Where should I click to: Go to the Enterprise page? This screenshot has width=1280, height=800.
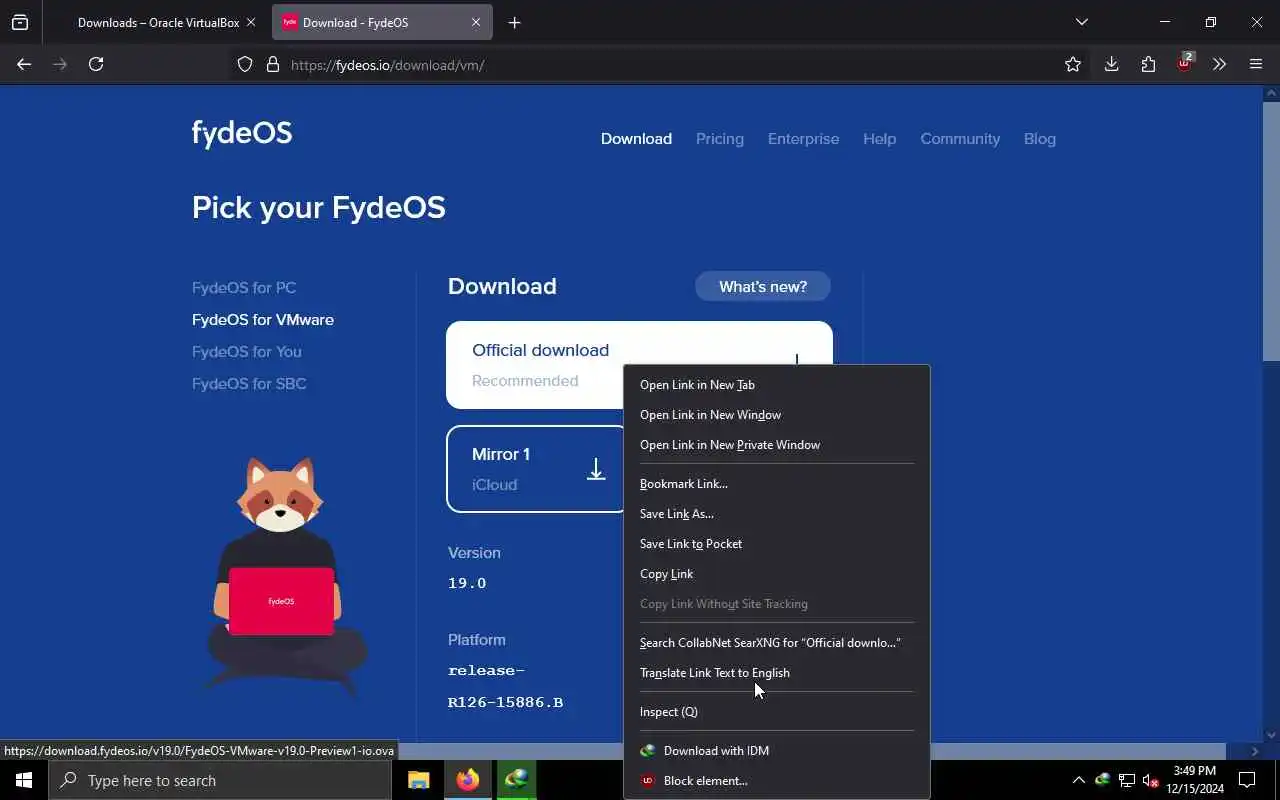point(803,139)
